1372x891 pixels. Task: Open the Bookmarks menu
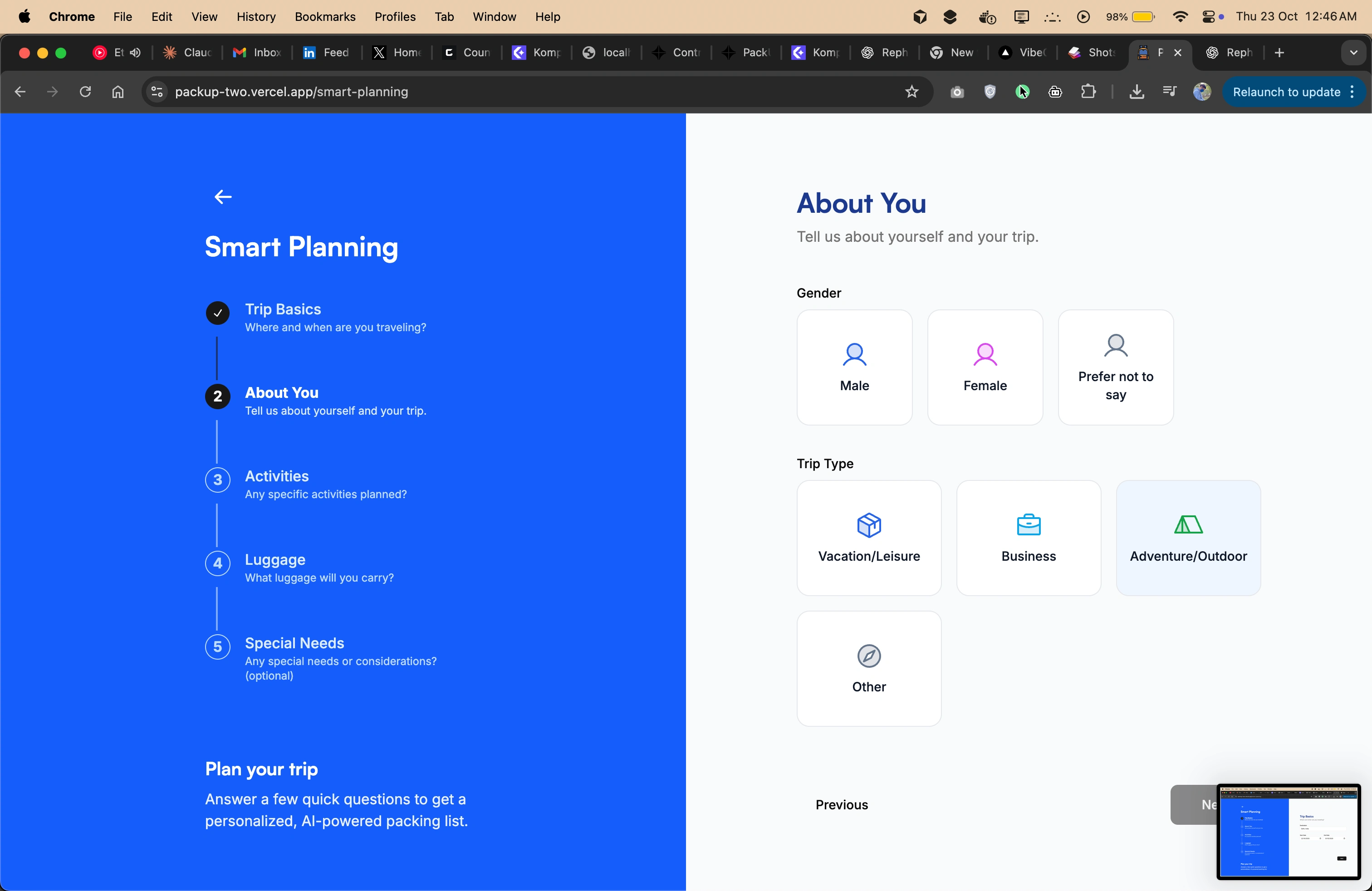tap(324, 17)
